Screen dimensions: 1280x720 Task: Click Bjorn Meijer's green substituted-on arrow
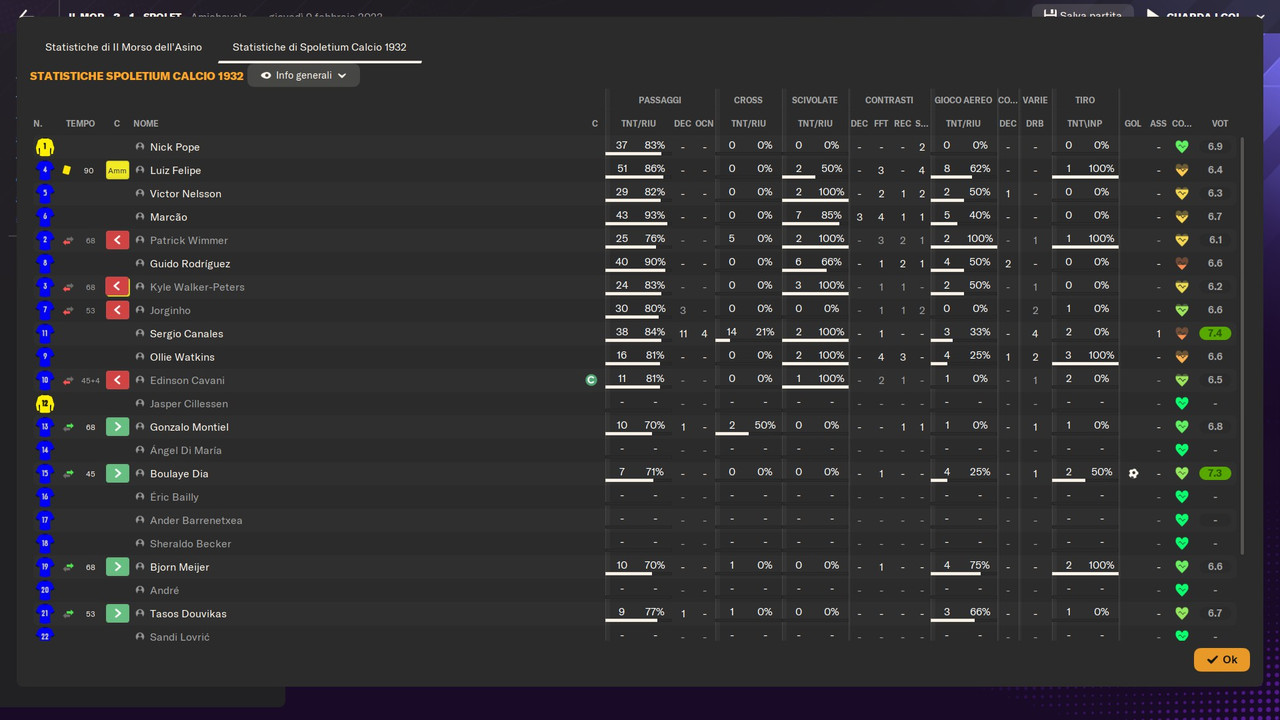(x=117, y=567)
